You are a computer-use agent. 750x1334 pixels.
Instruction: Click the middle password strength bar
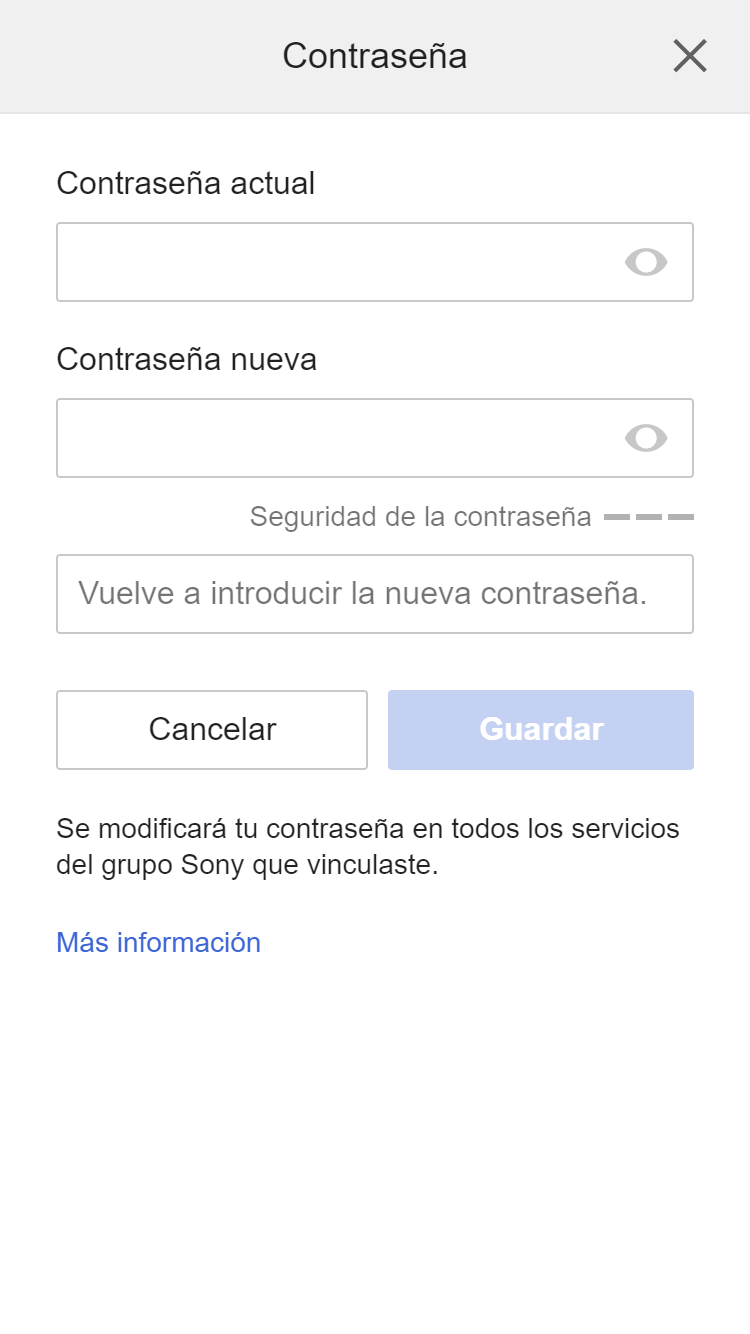tap(649, 517)
